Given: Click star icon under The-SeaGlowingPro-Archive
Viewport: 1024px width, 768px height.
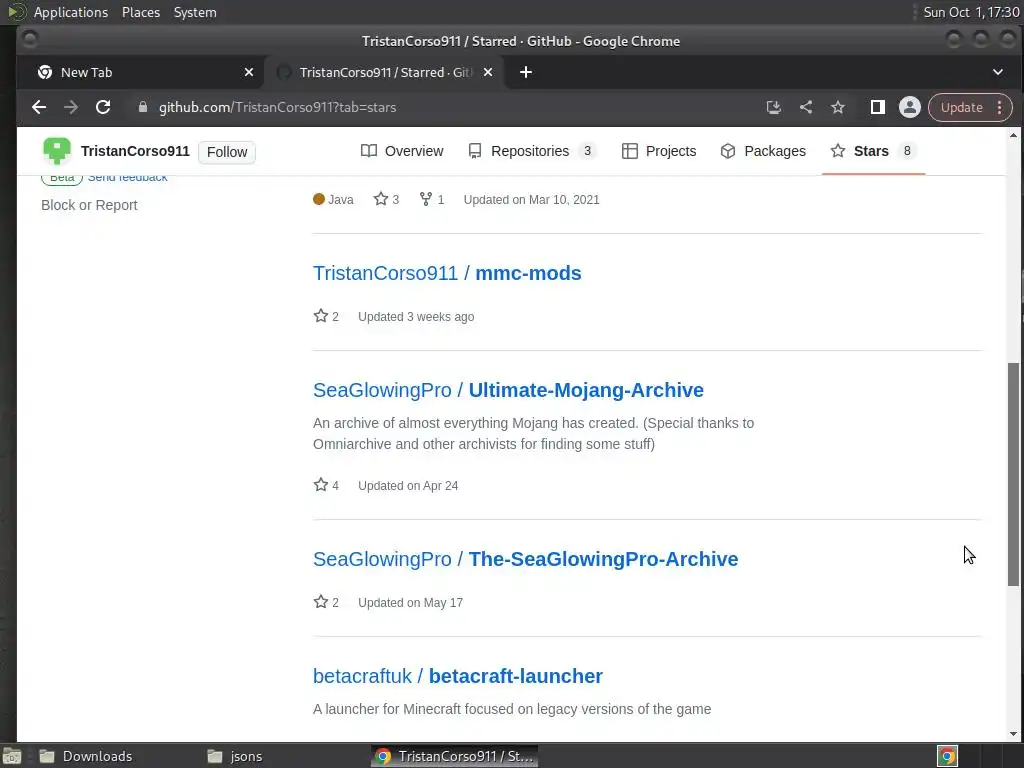Looking at the screenshot, I should tap(321, 602).
